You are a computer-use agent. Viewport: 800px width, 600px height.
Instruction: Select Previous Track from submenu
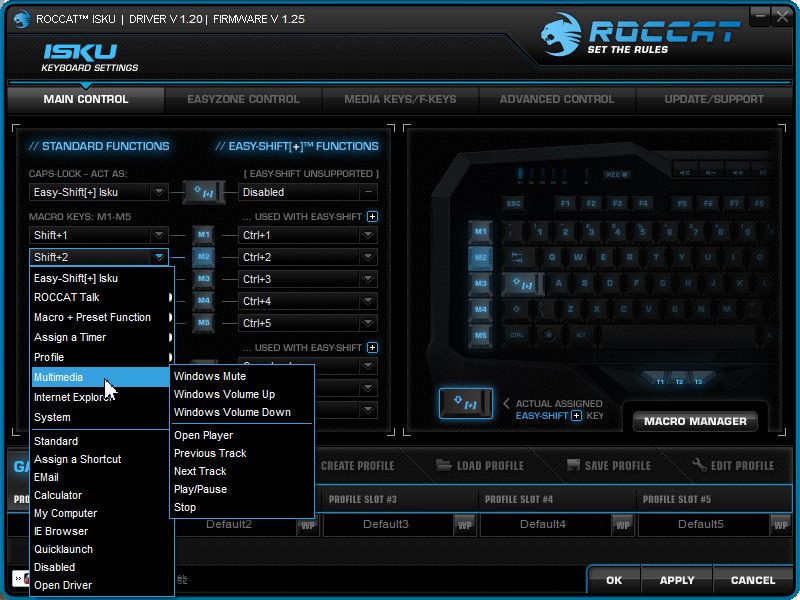242,453
